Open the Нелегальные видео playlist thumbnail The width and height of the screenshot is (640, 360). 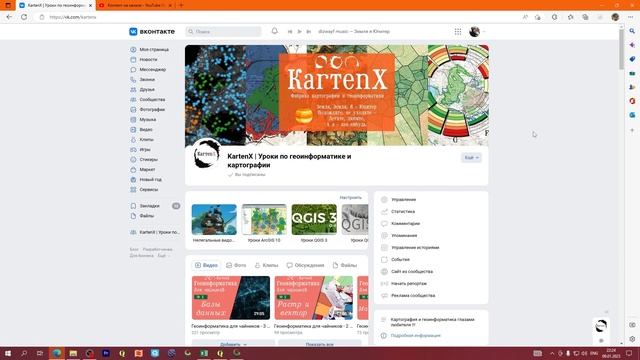click(x=214, y=220)
